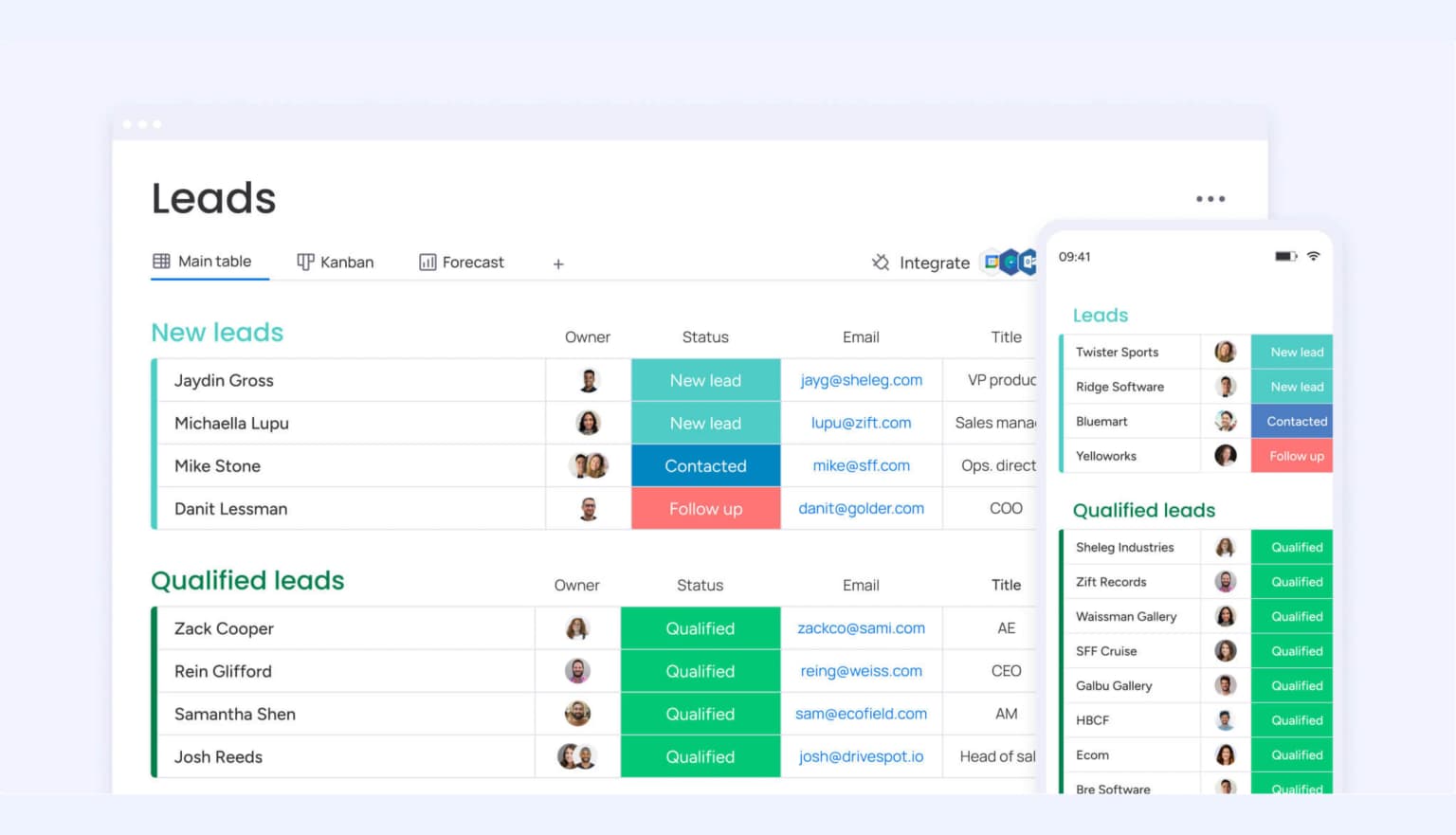Click Josh Reeds' owner avatar
The width and height of the screenshot is (1456, 835).
click(x=576, y=756)
